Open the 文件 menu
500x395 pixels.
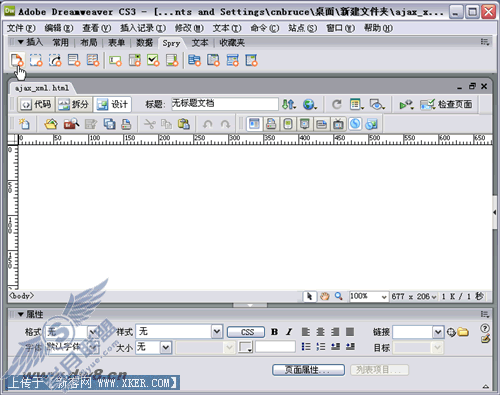pos(21,28)
